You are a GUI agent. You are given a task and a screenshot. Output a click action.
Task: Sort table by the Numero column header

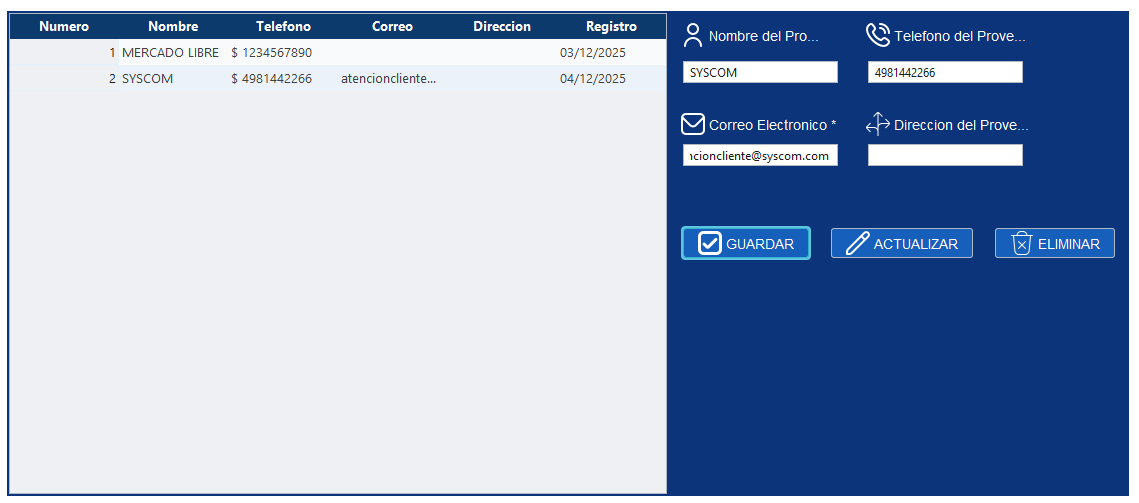pos(64,27)
